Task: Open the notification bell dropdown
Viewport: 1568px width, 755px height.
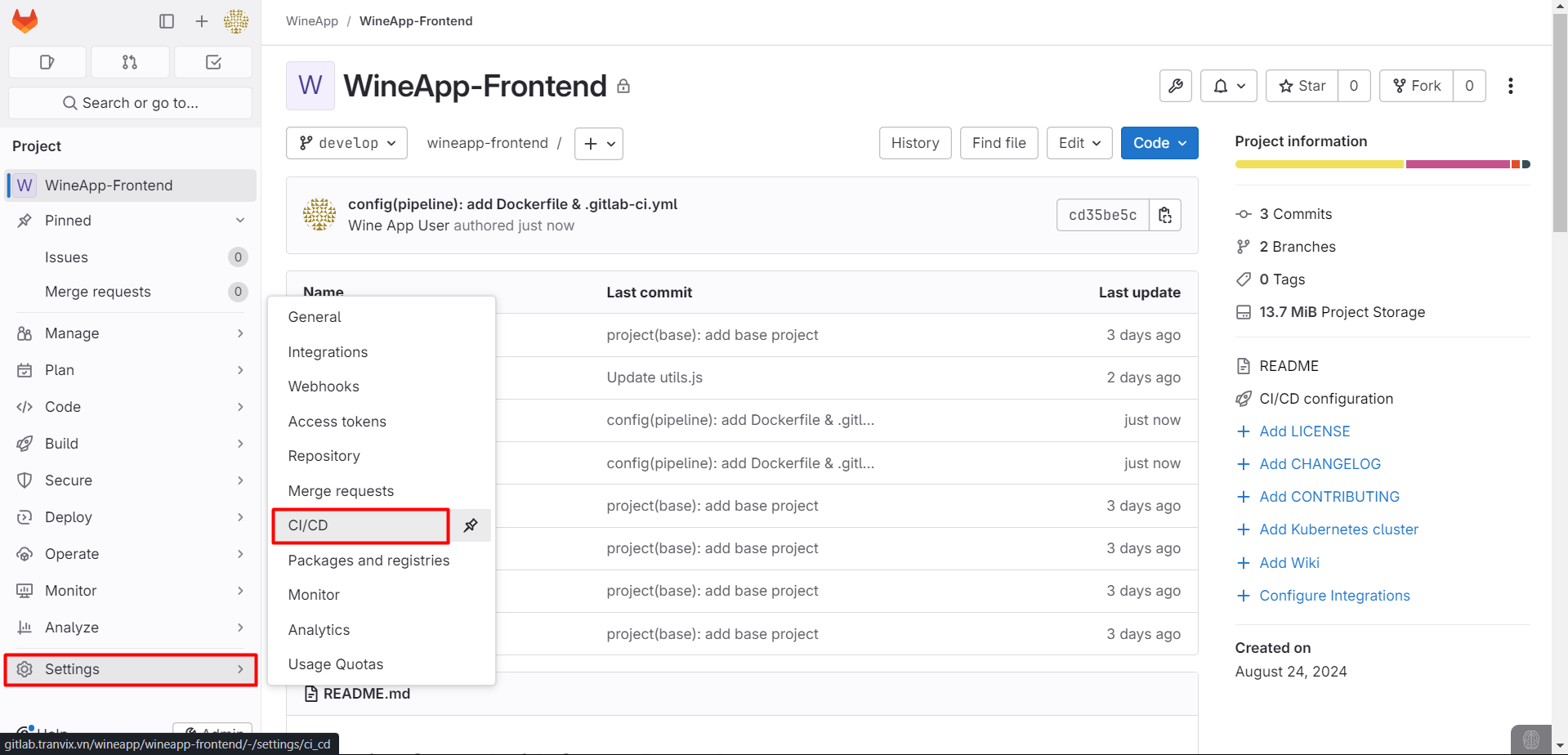Action: (1228, 86)
